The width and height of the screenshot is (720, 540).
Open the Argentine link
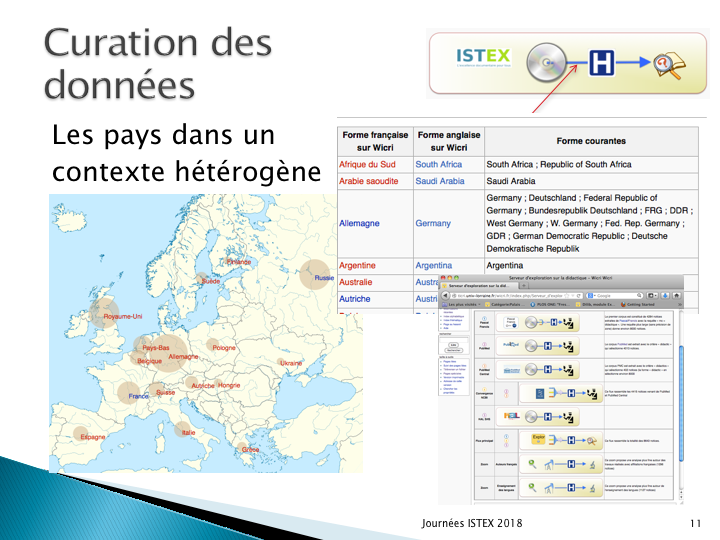pyautogui.click(x=357, y=265)
